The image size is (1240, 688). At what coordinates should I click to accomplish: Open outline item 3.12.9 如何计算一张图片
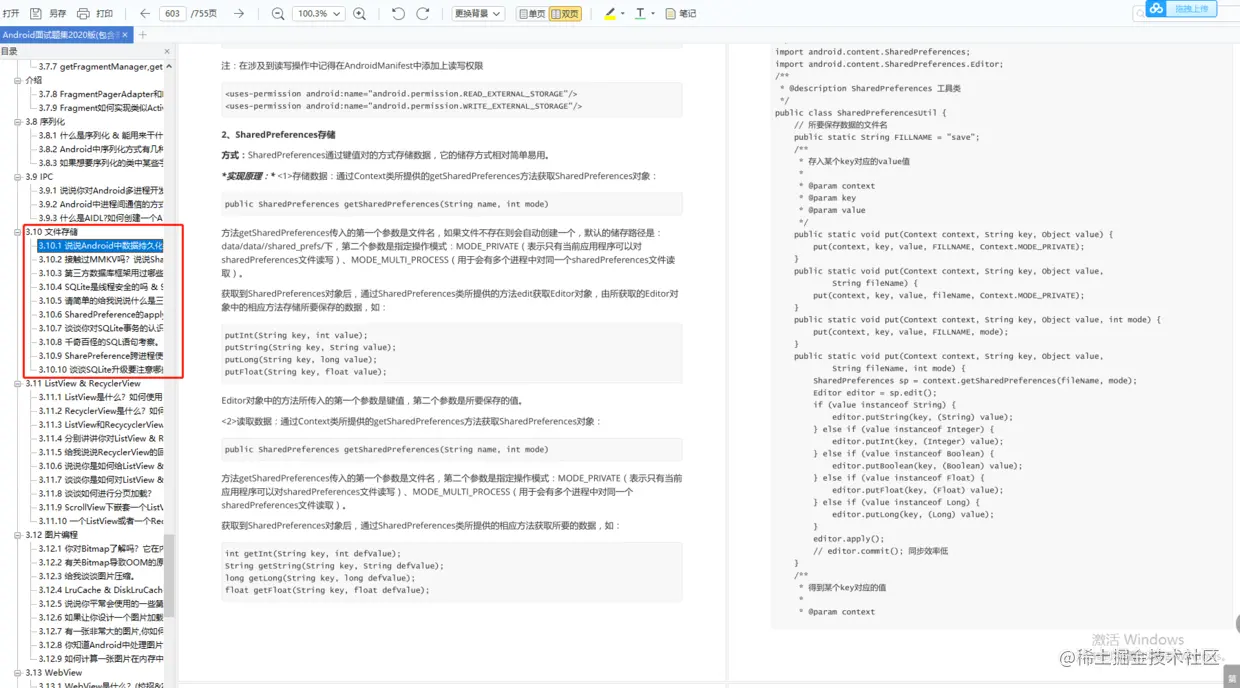tap(100, 659)
